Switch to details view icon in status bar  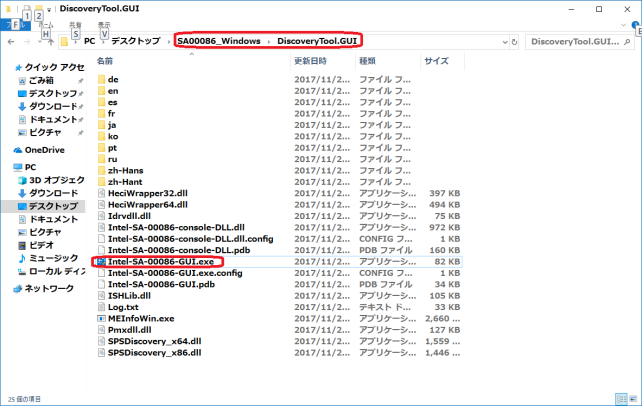(x=622, y=399)
